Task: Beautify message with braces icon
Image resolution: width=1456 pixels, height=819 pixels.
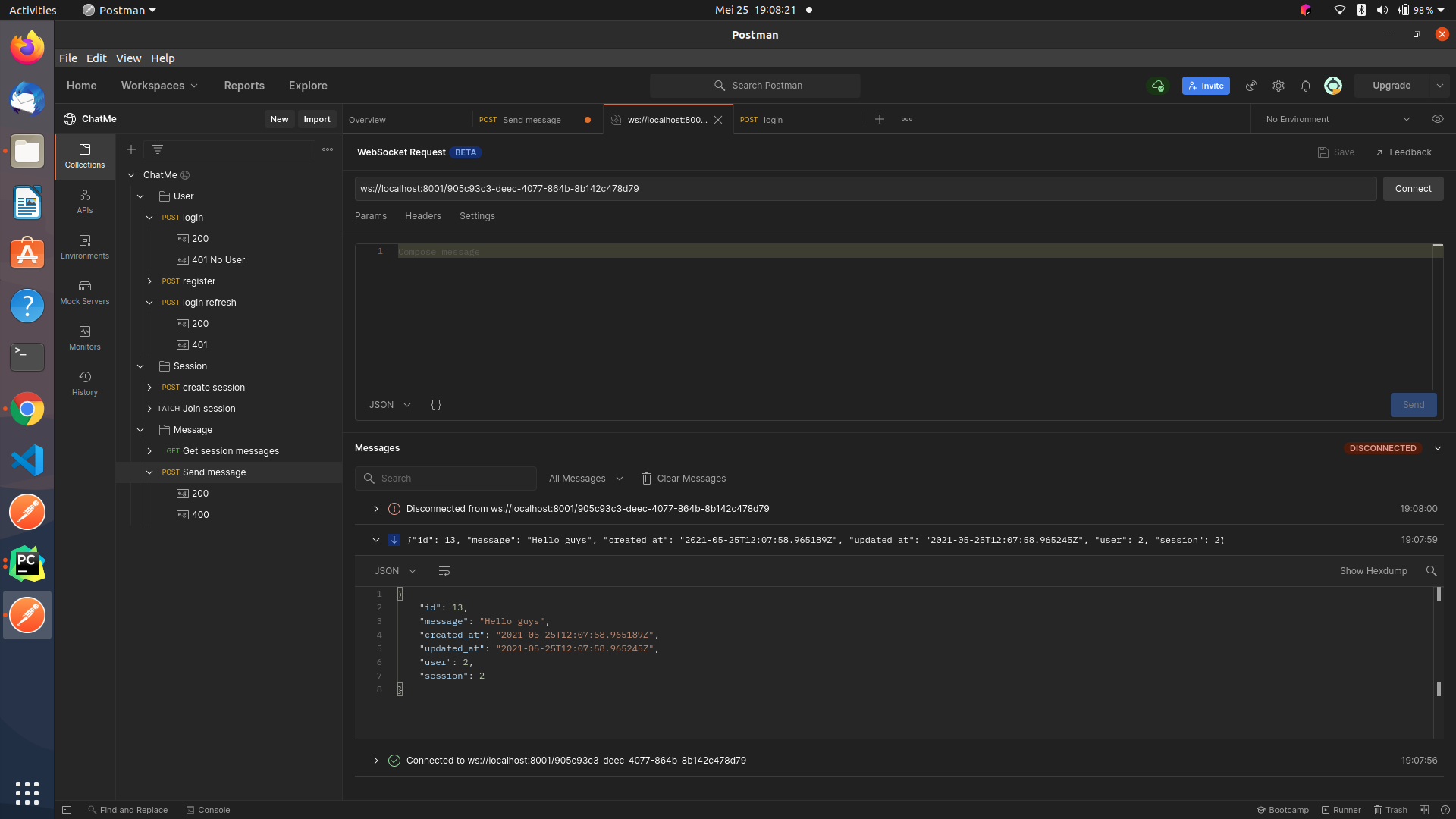Action: pos(436,405)
